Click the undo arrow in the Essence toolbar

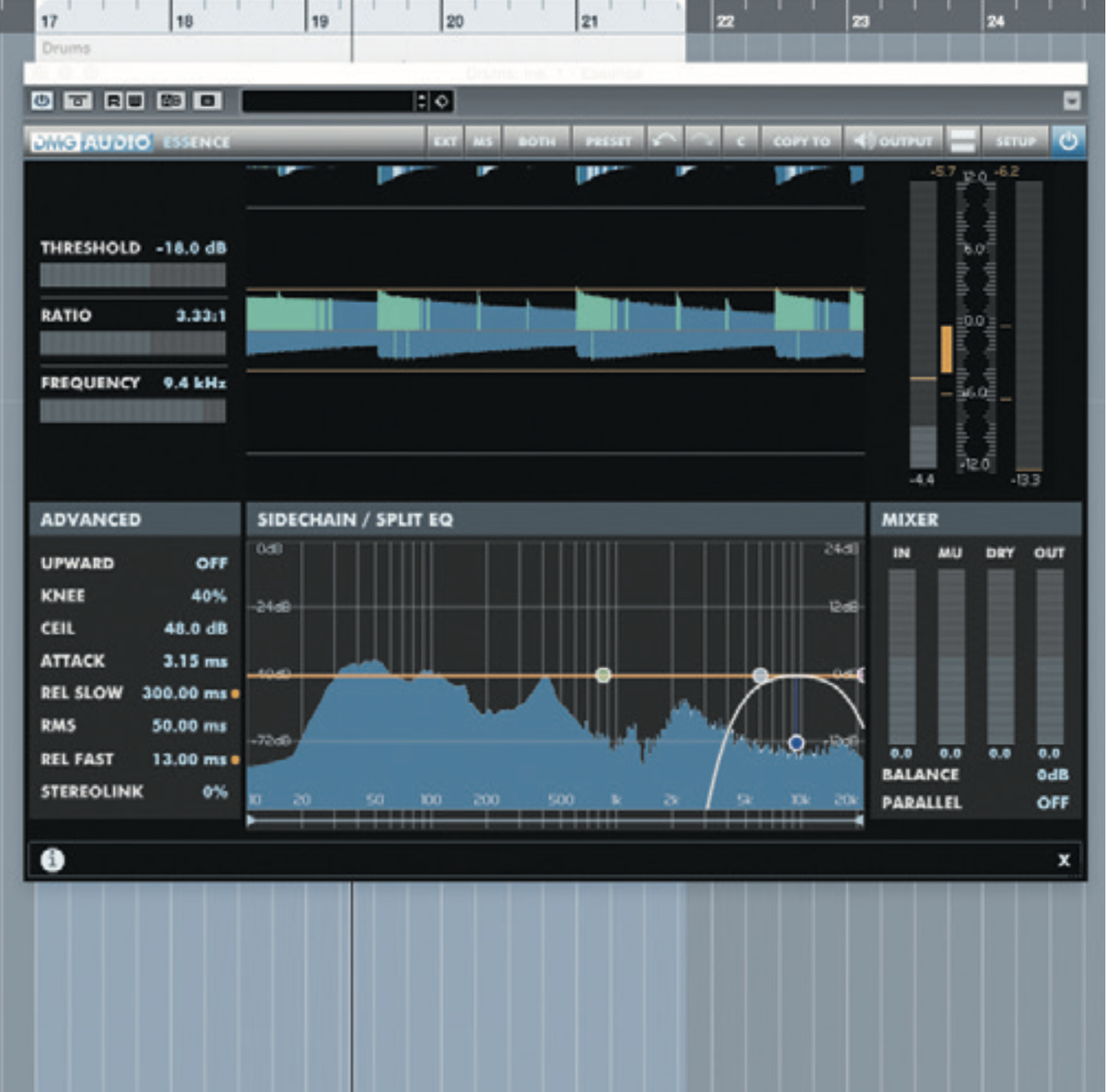click(x=663, y=141)
